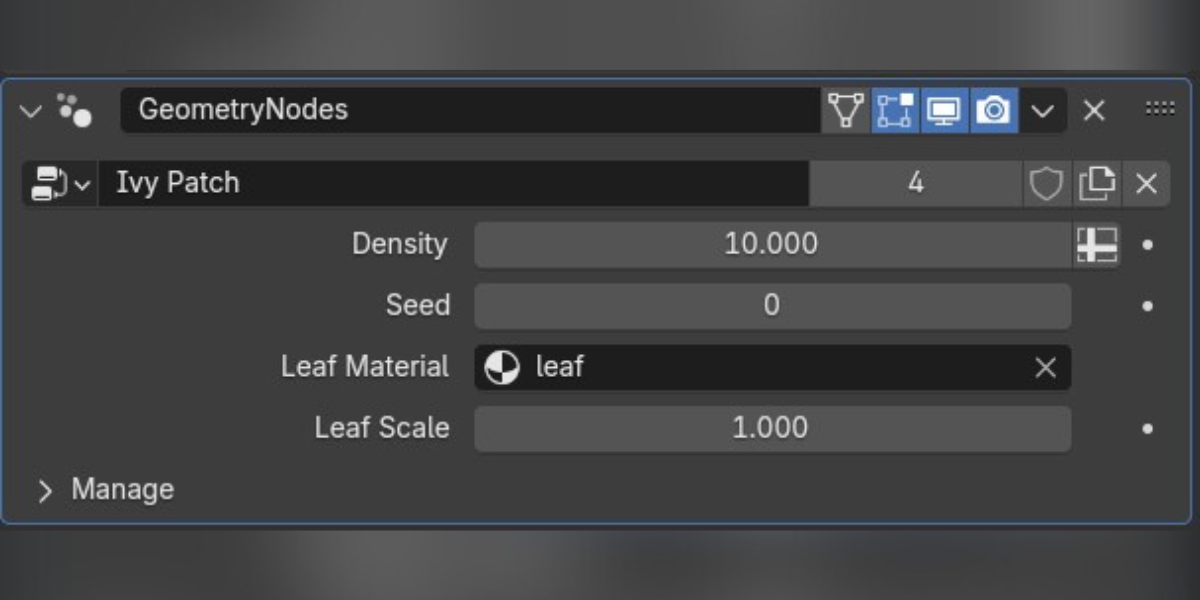1200x600 pixels.
Task: Open the node group browse dropdown
Action: tap(60, 183)
